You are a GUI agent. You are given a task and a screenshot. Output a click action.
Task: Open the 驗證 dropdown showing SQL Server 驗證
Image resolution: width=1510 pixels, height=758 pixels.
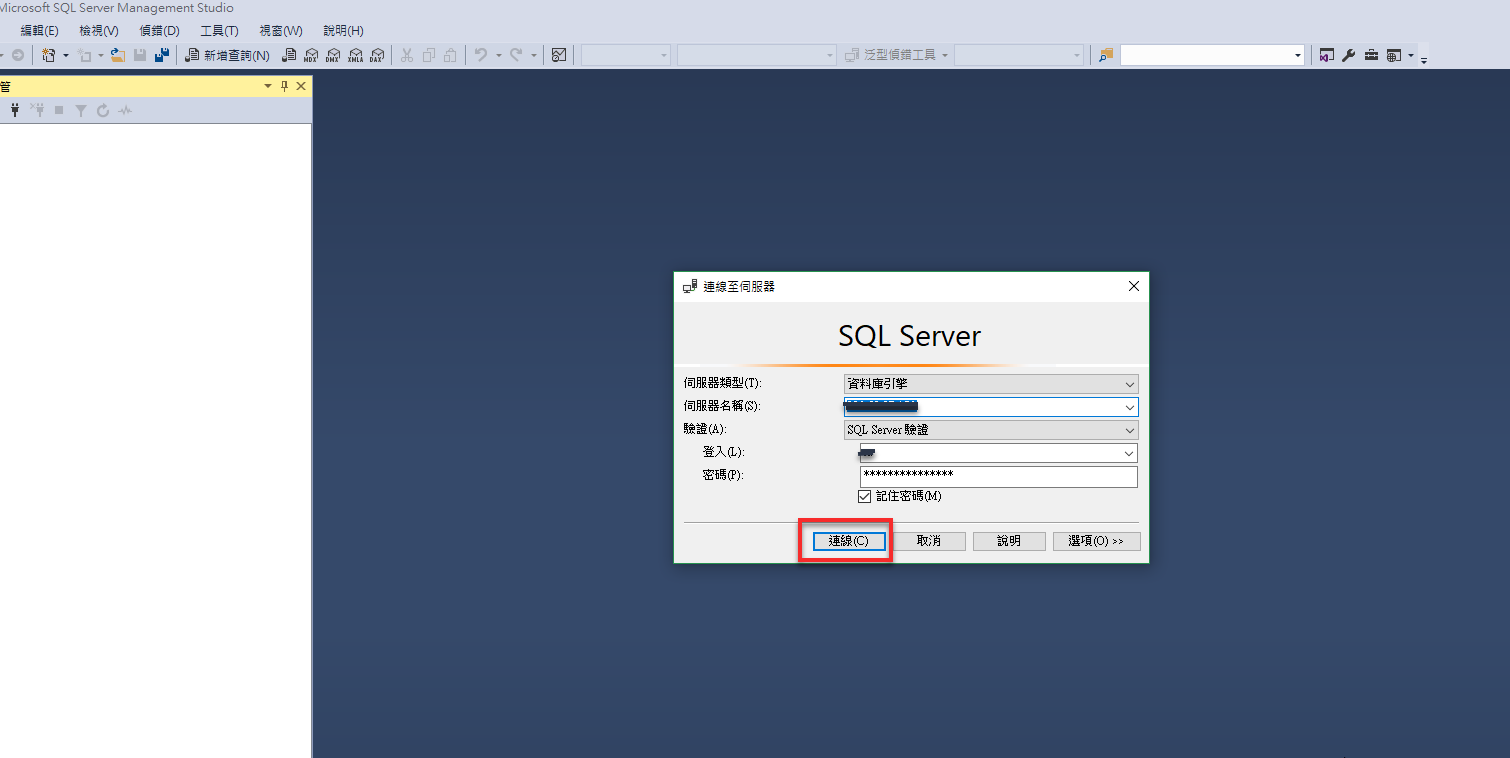pos(991,430)
